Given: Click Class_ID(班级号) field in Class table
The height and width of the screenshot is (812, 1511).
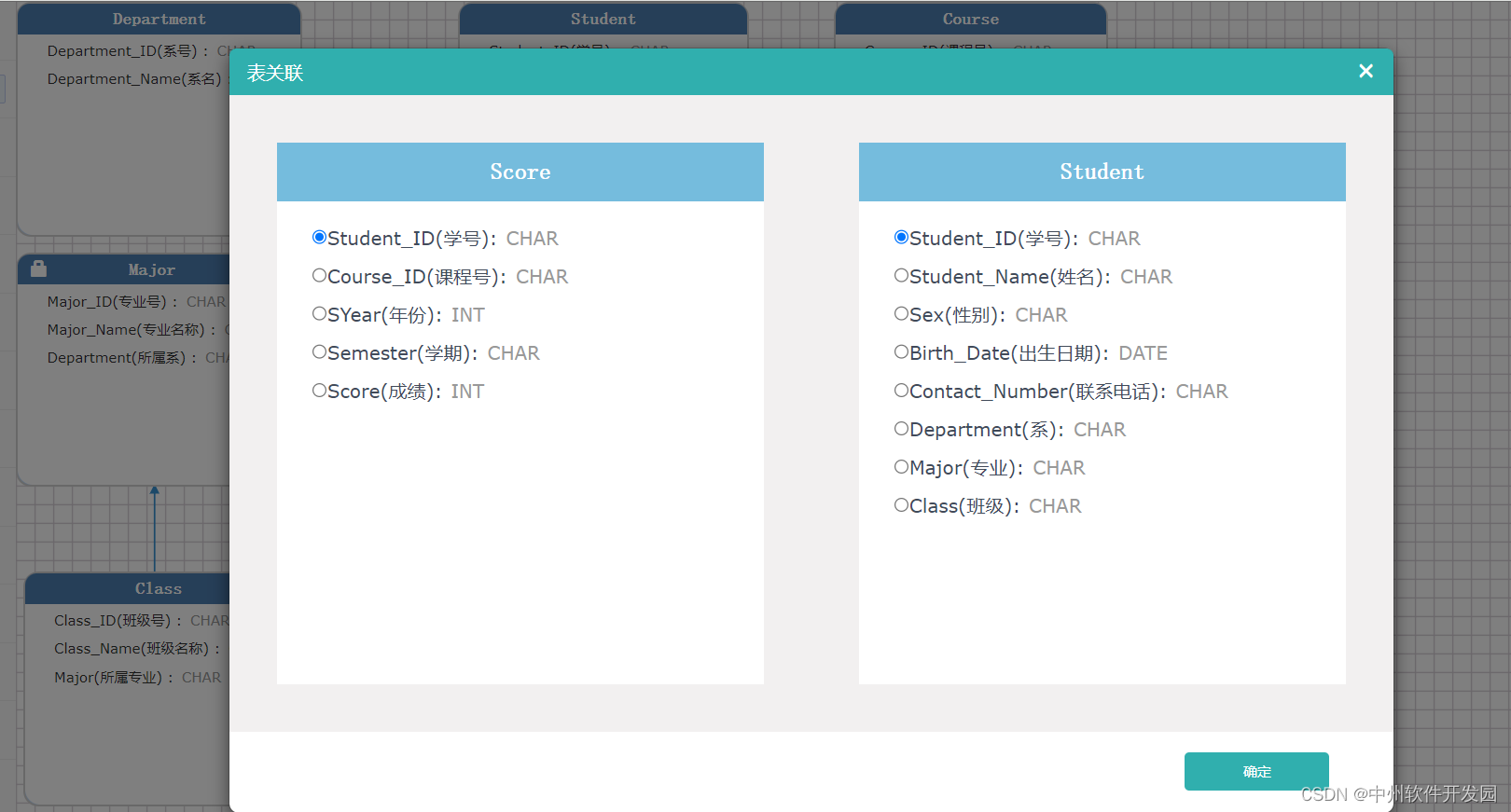Looking at the screenshot, I should point(141,621).
